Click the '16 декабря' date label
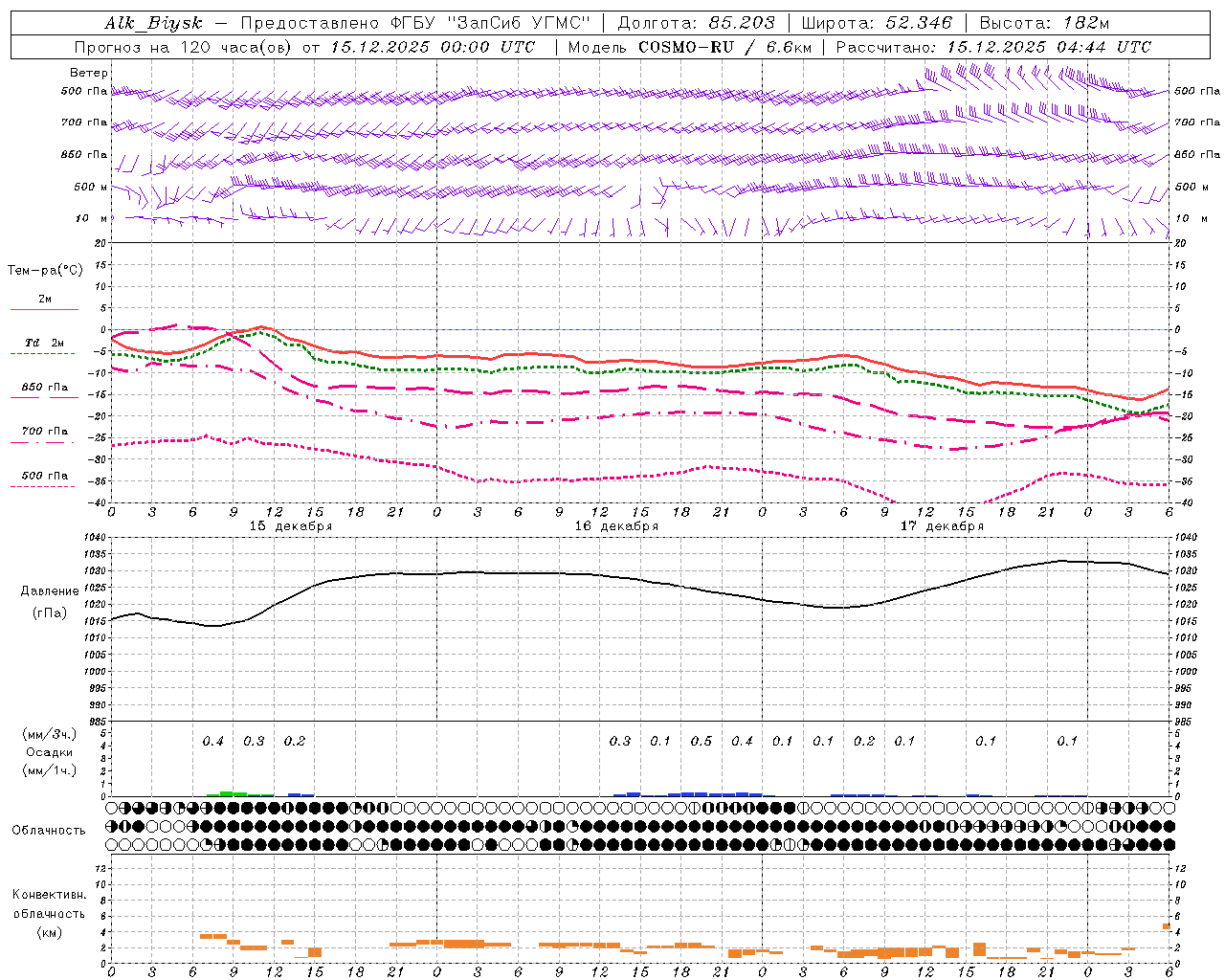Image resolution: width=1225 pixels, height=980 pixels. [x=616, y=526]
